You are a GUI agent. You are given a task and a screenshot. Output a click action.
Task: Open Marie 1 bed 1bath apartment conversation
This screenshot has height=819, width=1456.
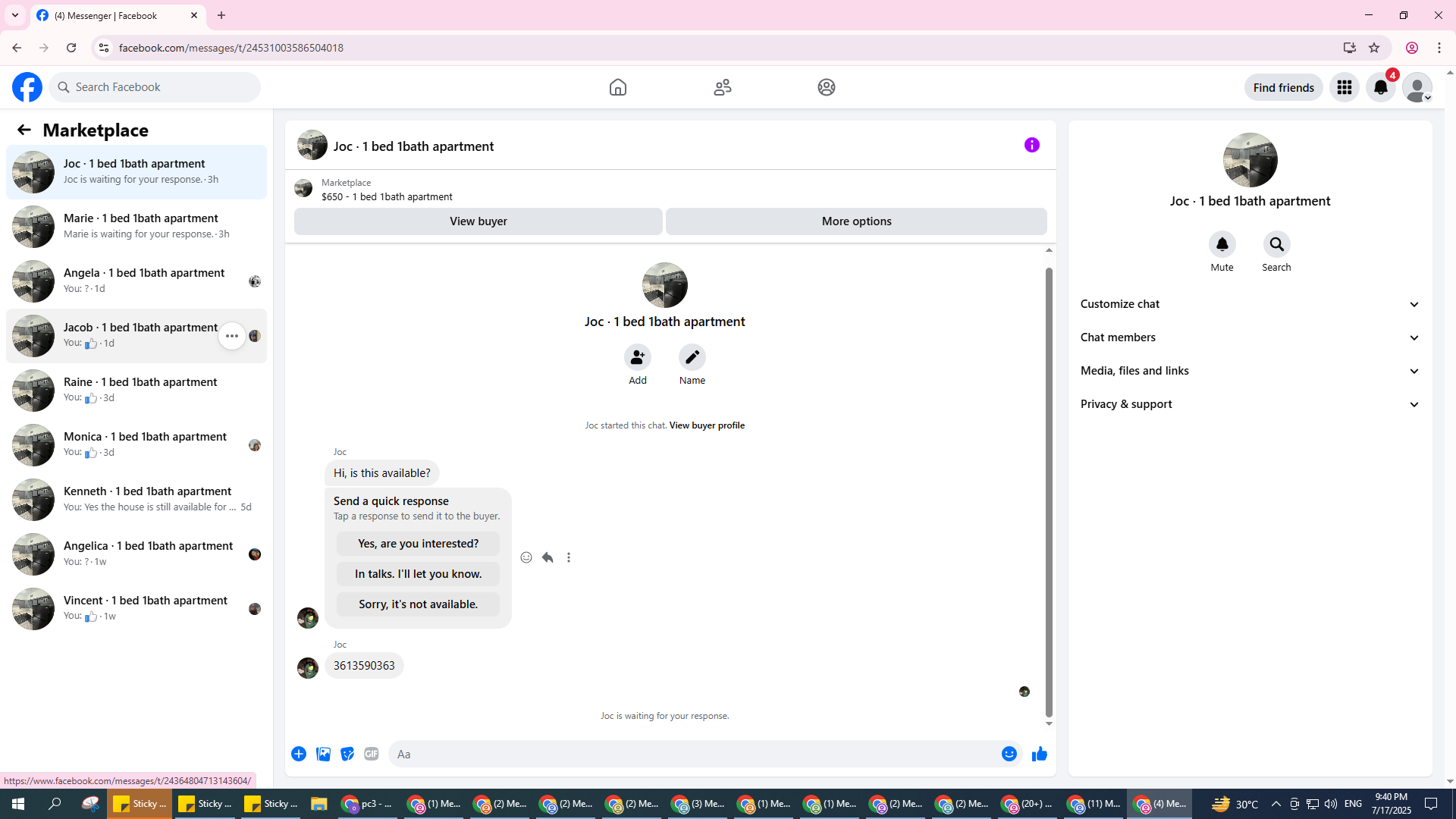pos(136,227)
